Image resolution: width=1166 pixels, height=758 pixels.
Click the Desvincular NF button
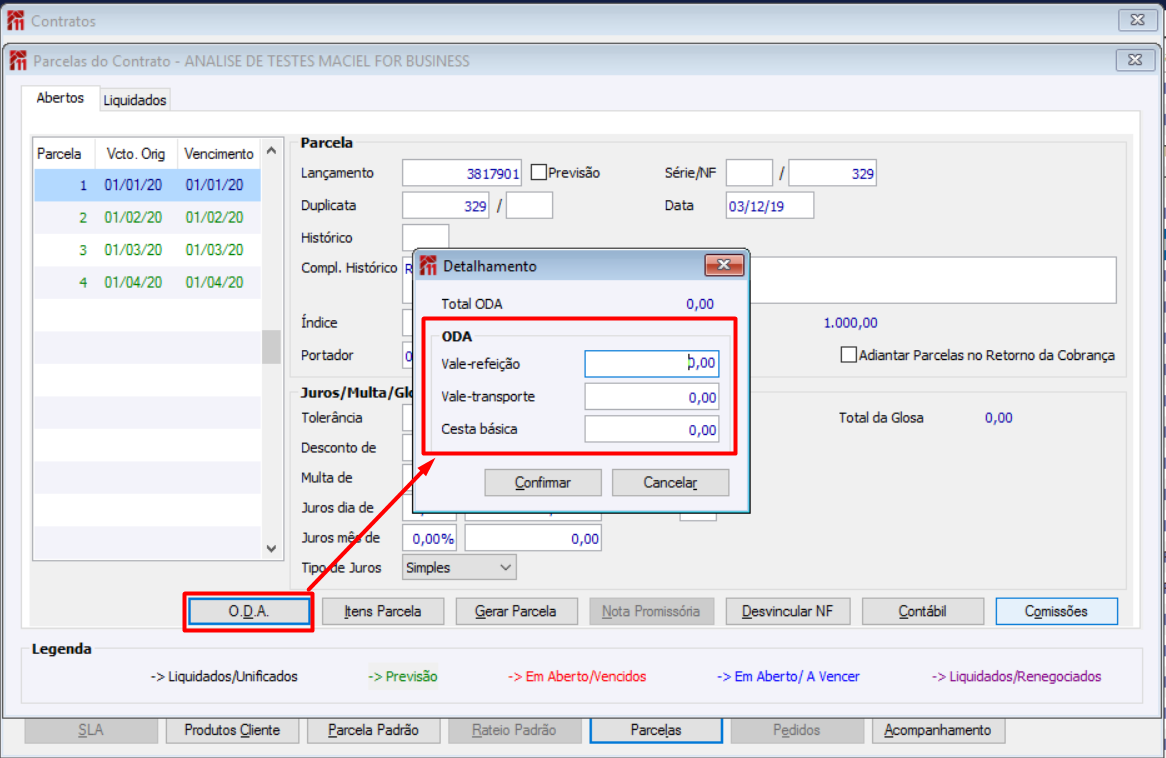tap(787, 611)
